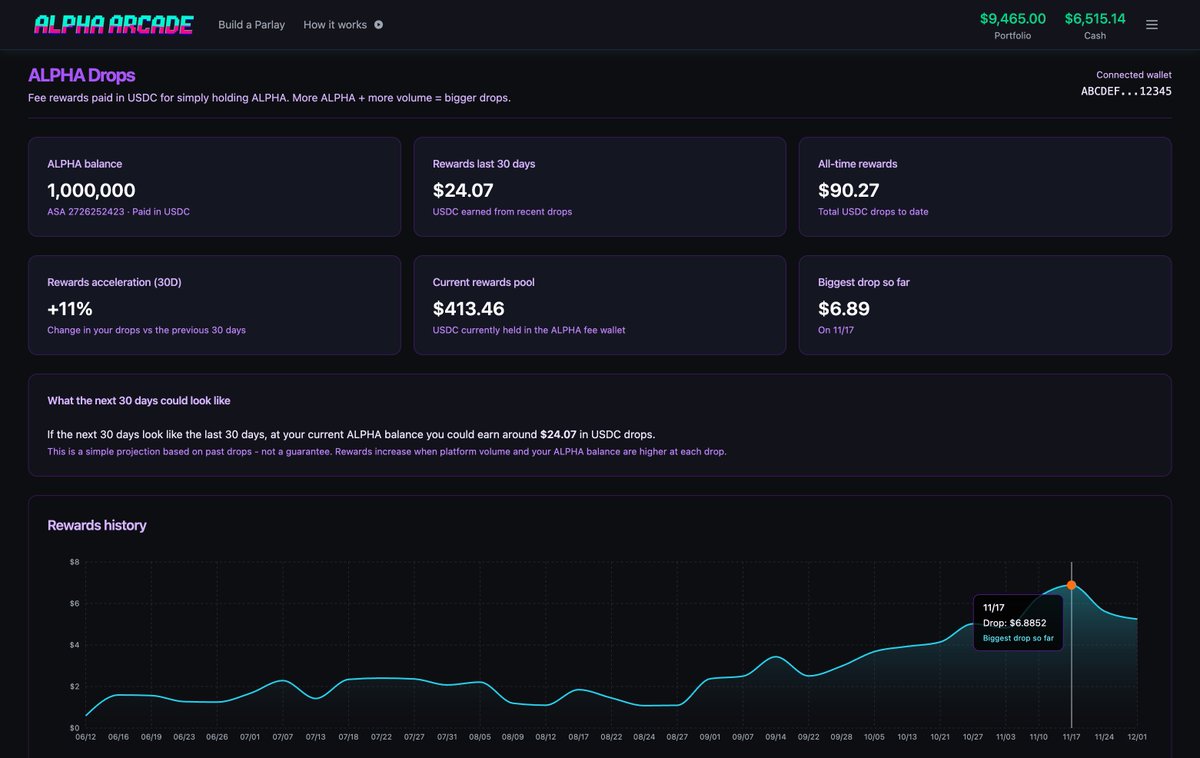Click the Rewards last 30 days card

point(600,186)
